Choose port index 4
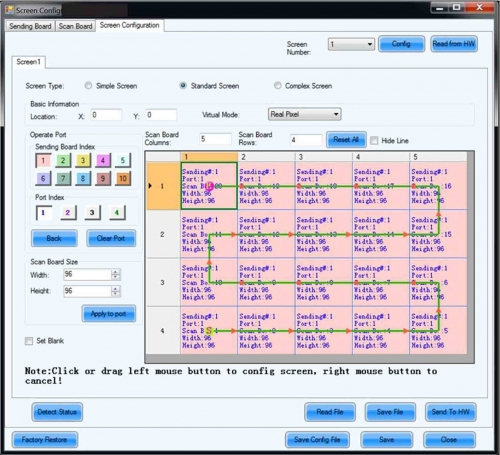Viewport: 500px width, 455px height. point(117,212)
